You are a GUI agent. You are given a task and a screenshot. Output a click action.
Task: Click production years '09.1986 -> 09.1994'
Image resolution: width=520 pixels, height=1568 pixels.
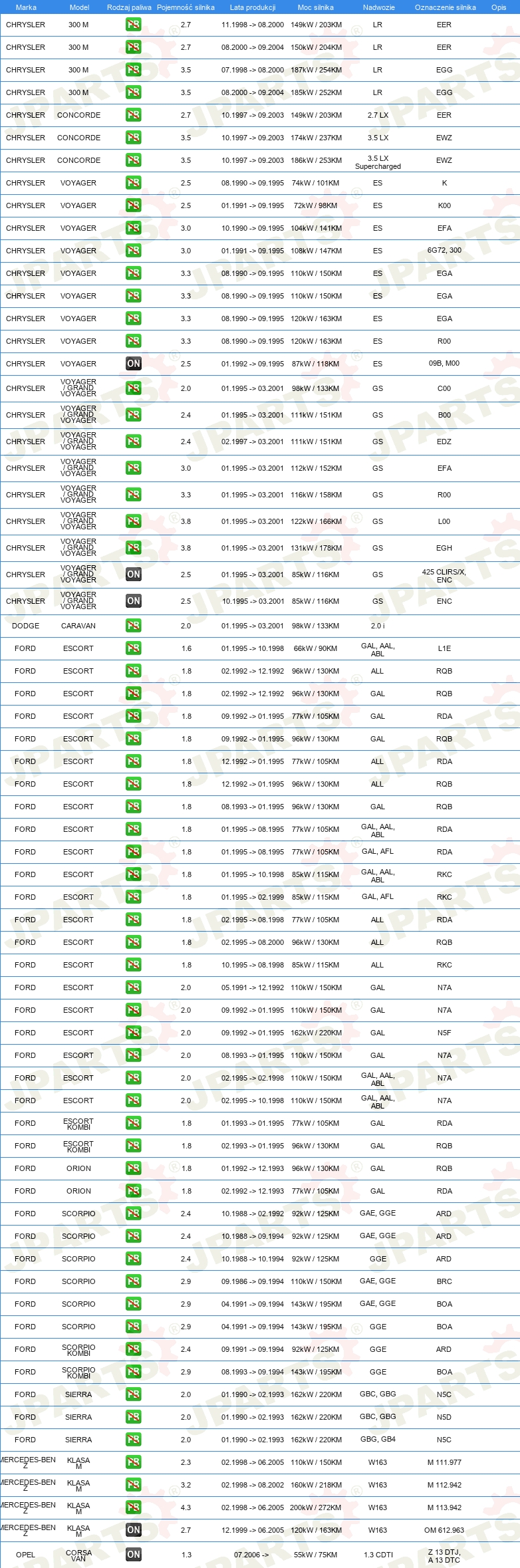(x=253, y=1281)
